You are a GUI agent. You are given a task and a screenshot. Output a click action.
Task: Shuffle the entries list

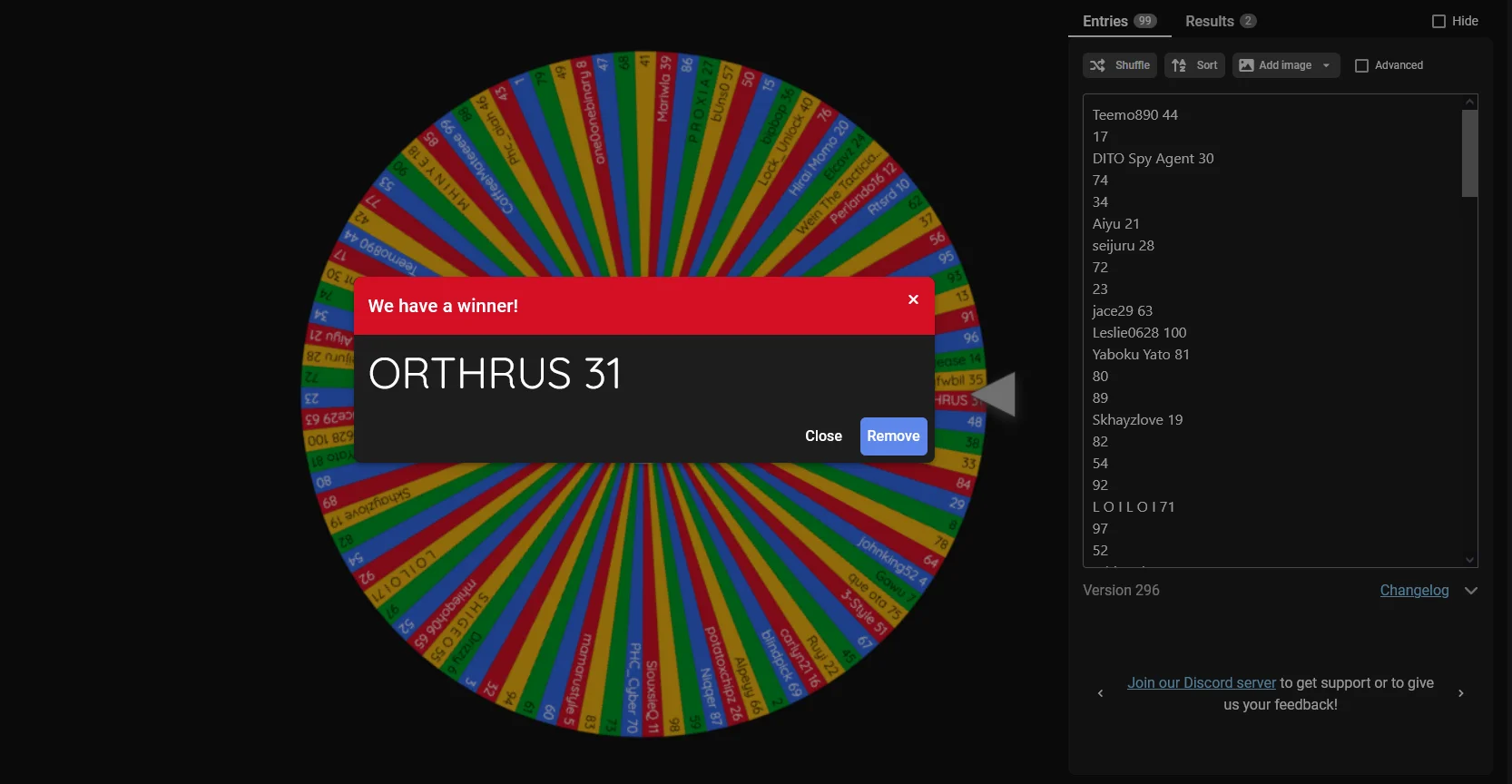(1120, 65)
